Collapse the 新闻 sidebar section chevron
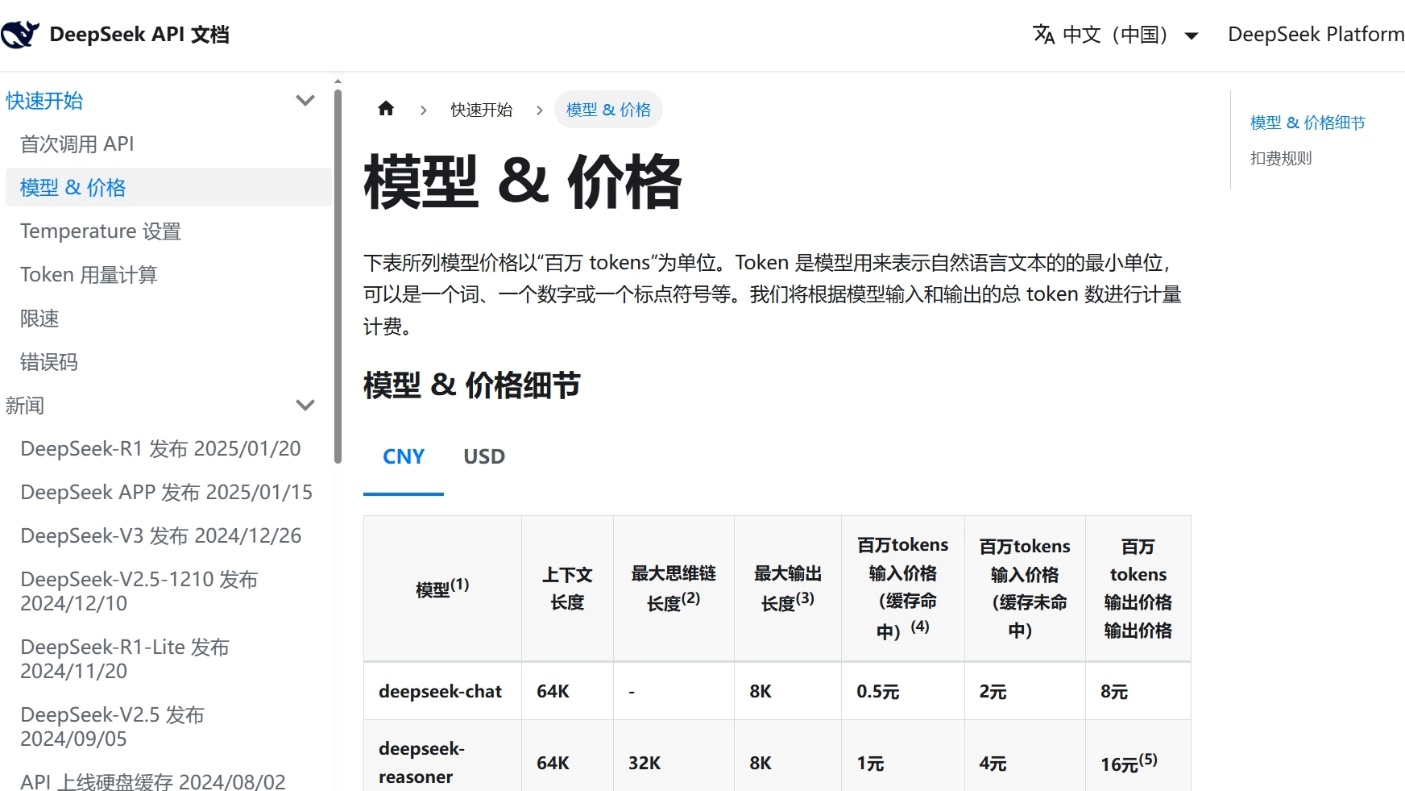The image size is (1405, 791). (305, 405)
